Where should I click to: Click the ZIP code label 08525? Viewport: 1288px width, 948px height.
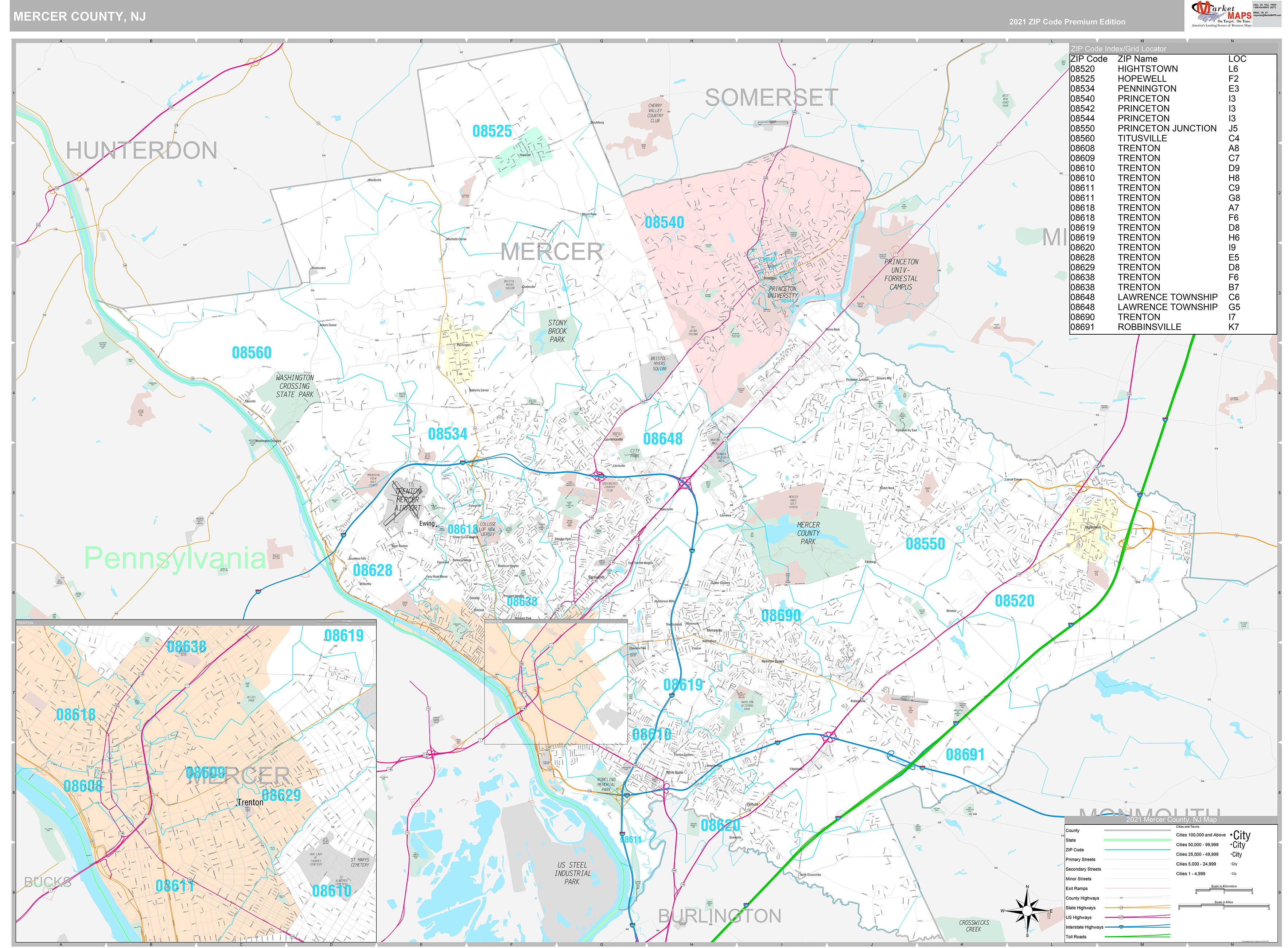tap(492, 131)
